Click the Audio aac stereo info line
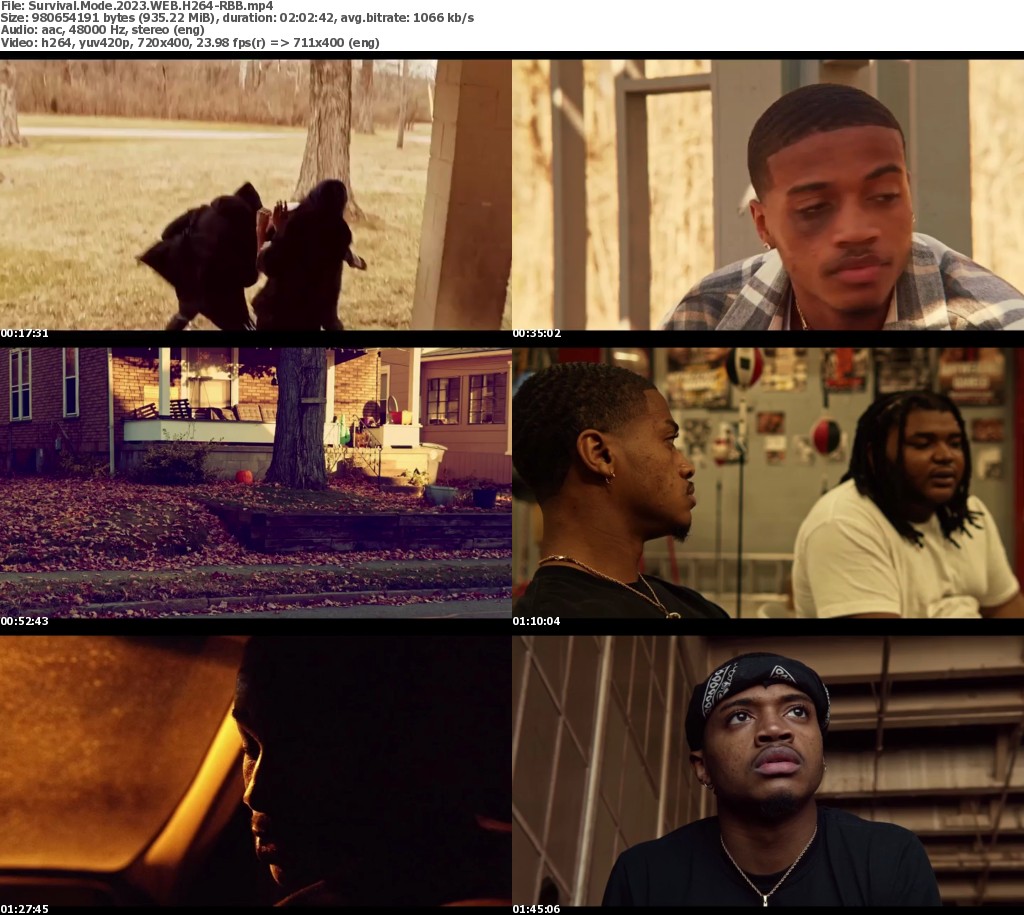 click(103, 30)
